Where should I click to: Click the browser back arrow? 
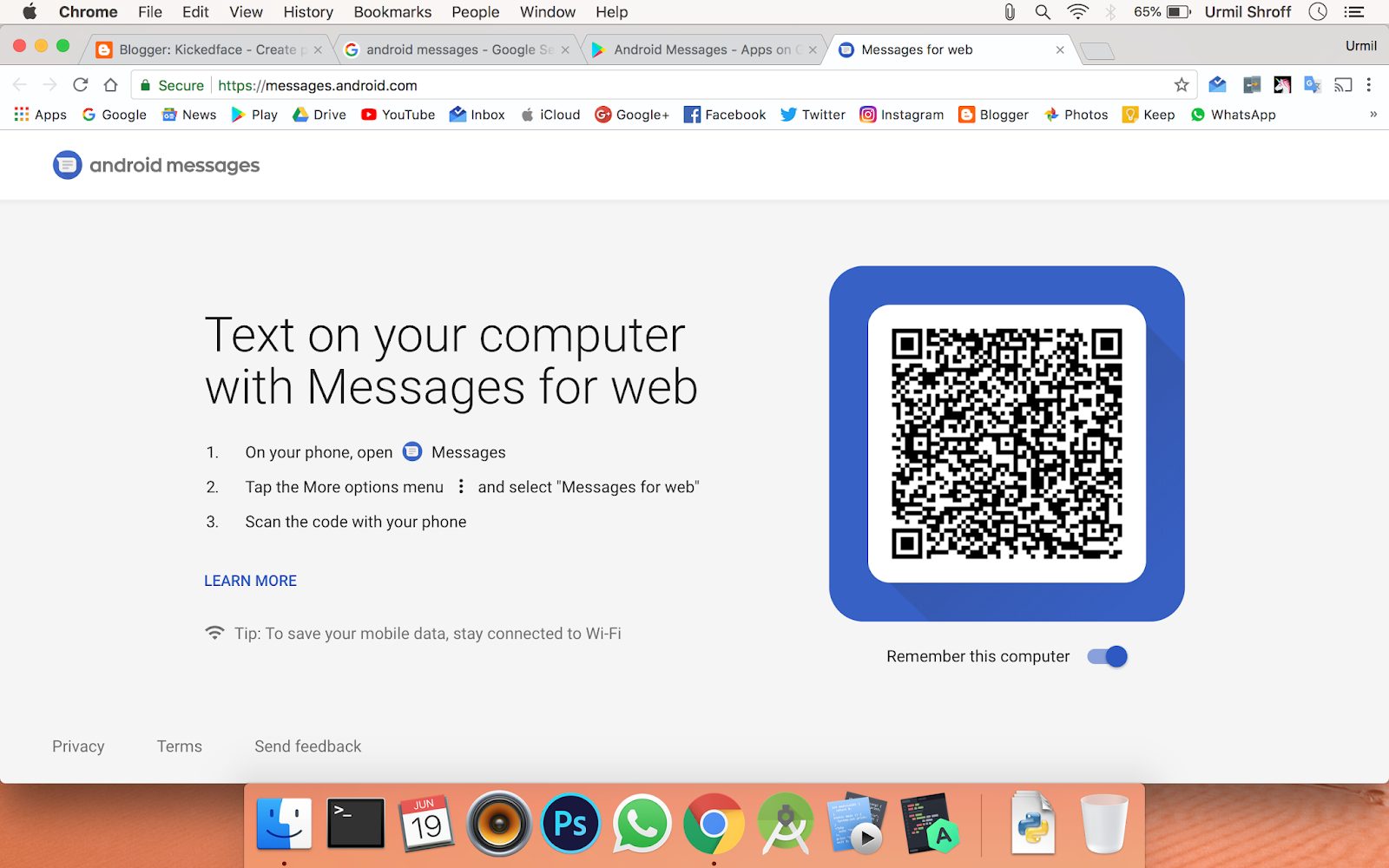pos(20,85)
